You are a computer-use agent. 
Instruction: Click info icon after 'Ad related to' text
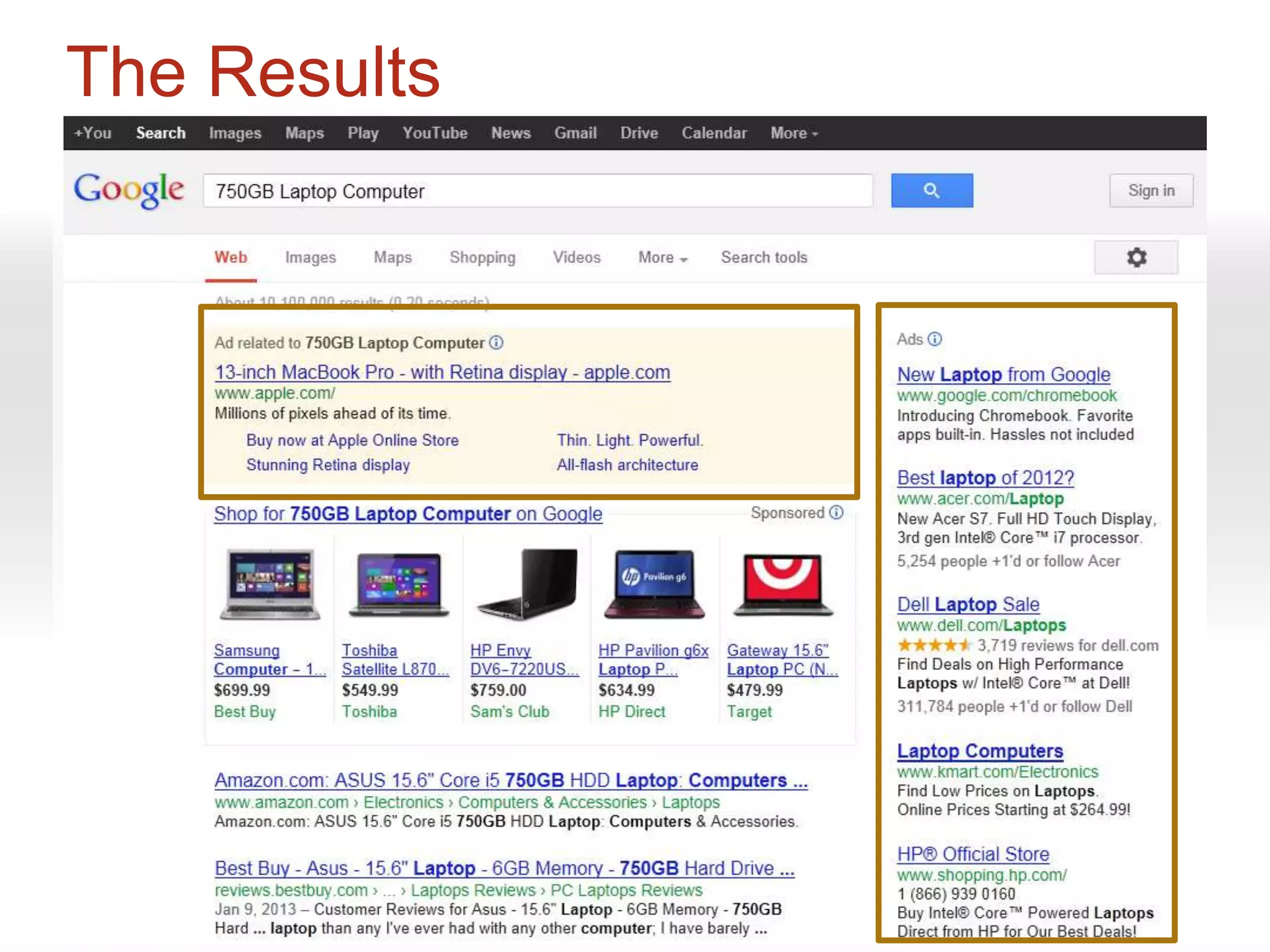[x=496, y=343]
